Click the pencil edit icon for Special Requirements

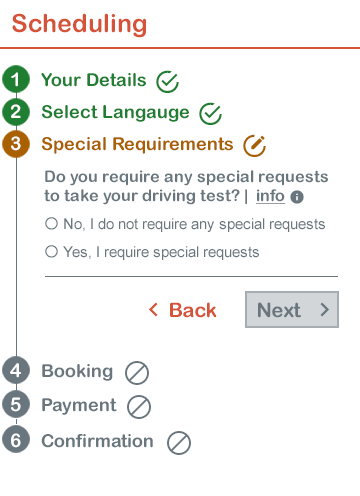click(x=254, y=146)
